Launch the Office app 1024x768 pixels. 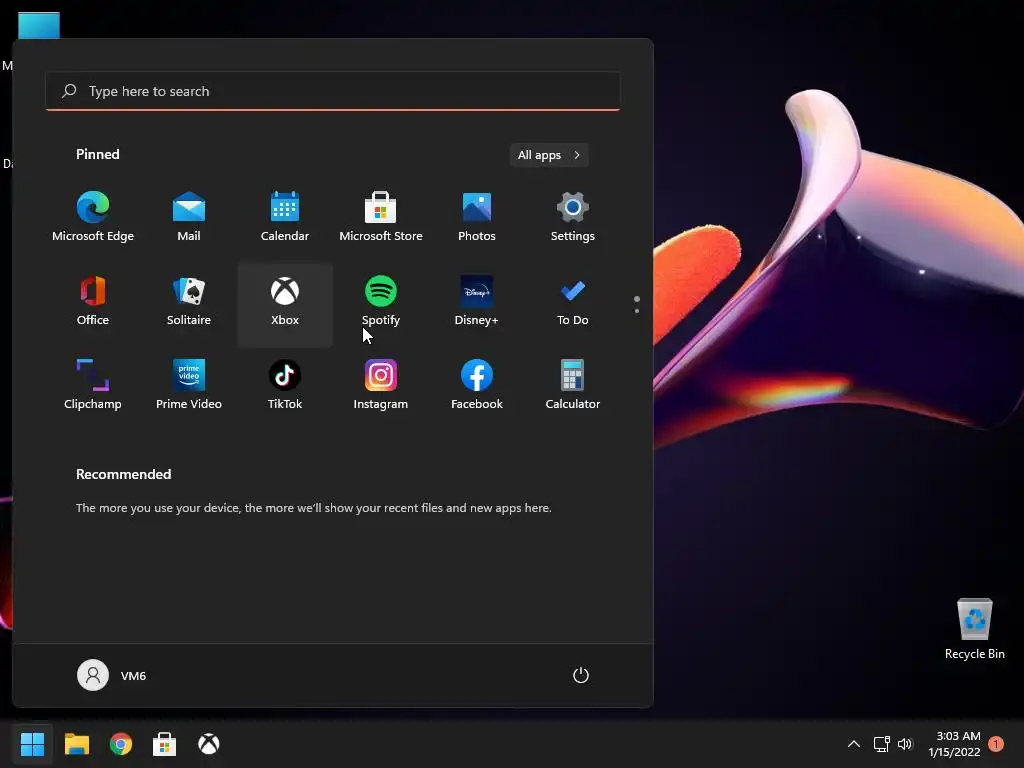[93, 301]
